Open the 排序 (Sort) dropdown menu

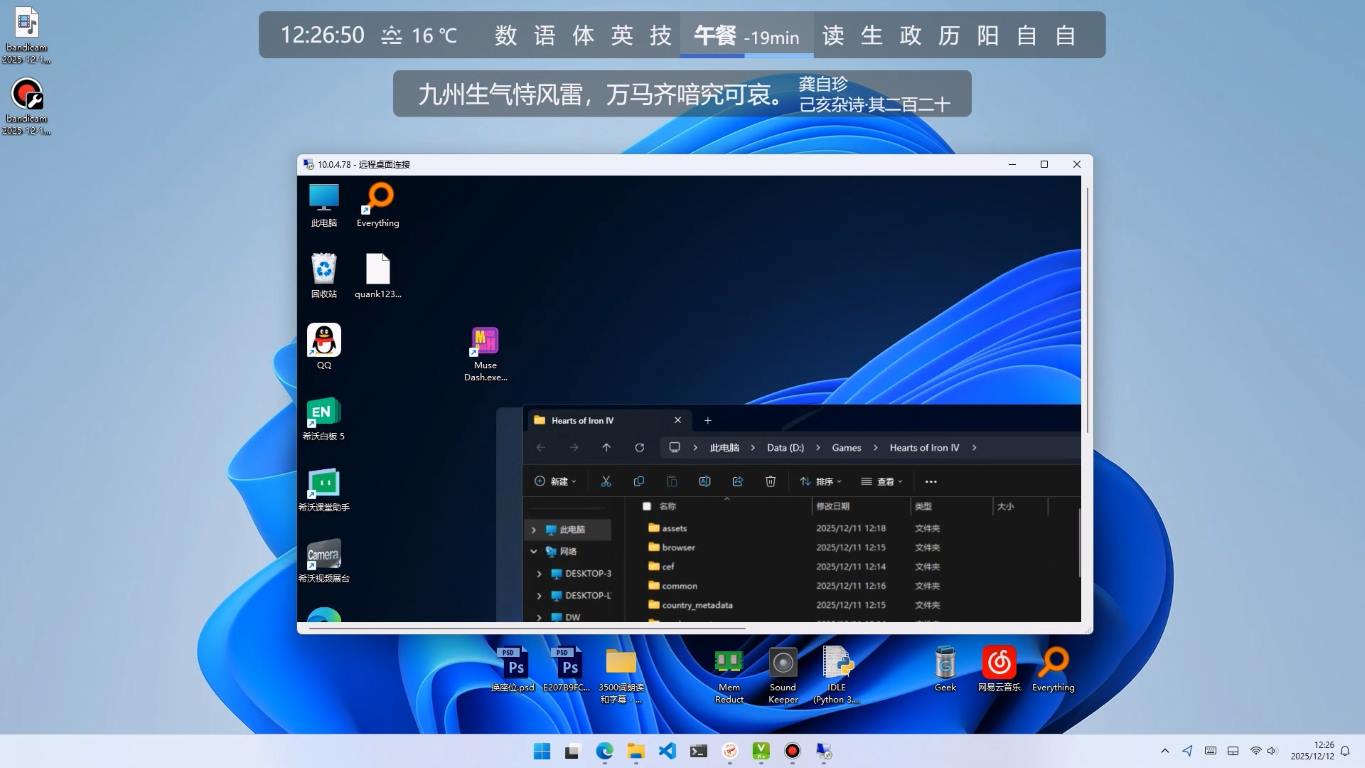coord(820,481)
